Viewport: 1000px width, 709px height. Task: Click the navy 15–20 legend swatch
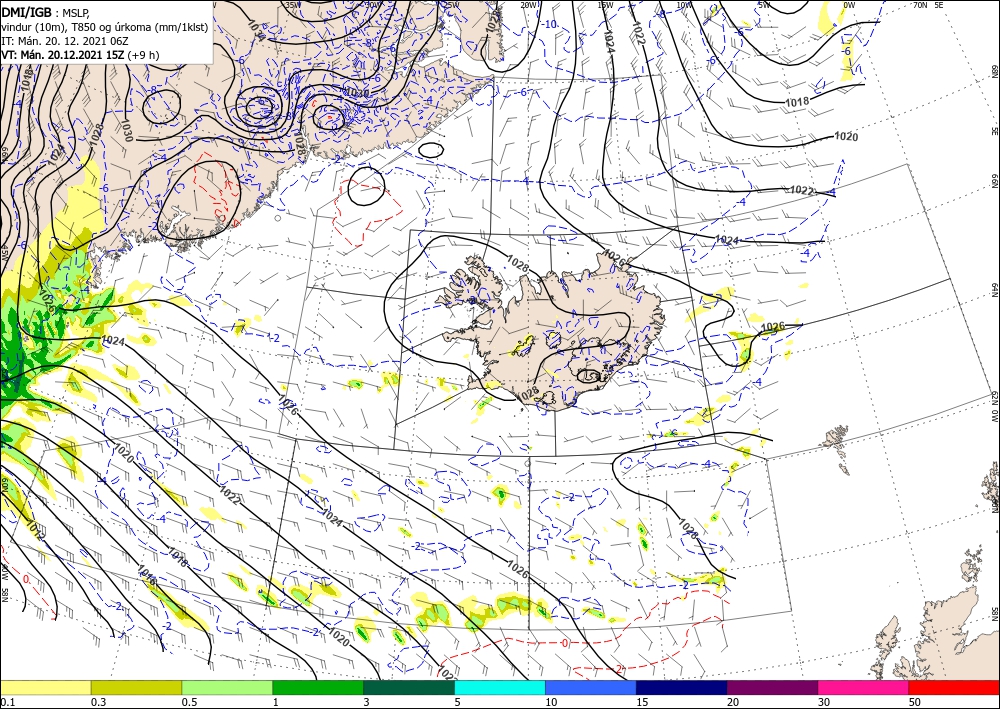point(682,687)
